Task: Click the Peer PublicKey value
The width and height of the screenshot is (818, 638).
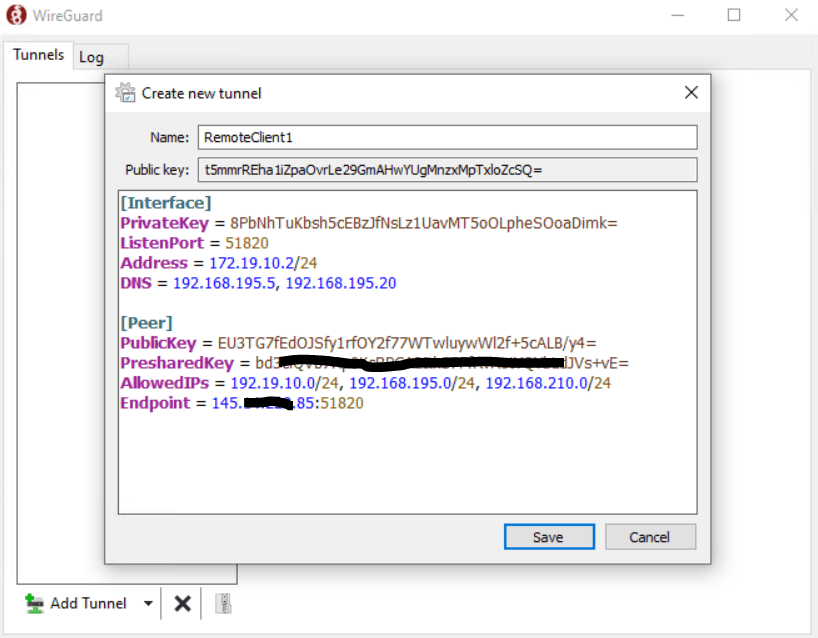Action: pos(407,343)
